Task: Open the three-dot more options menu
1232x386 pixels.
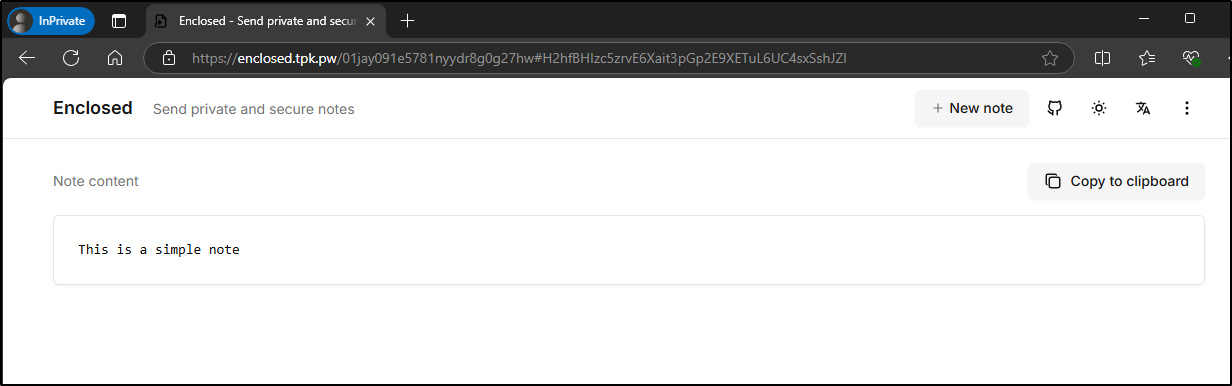Action: click(1187, 108)
